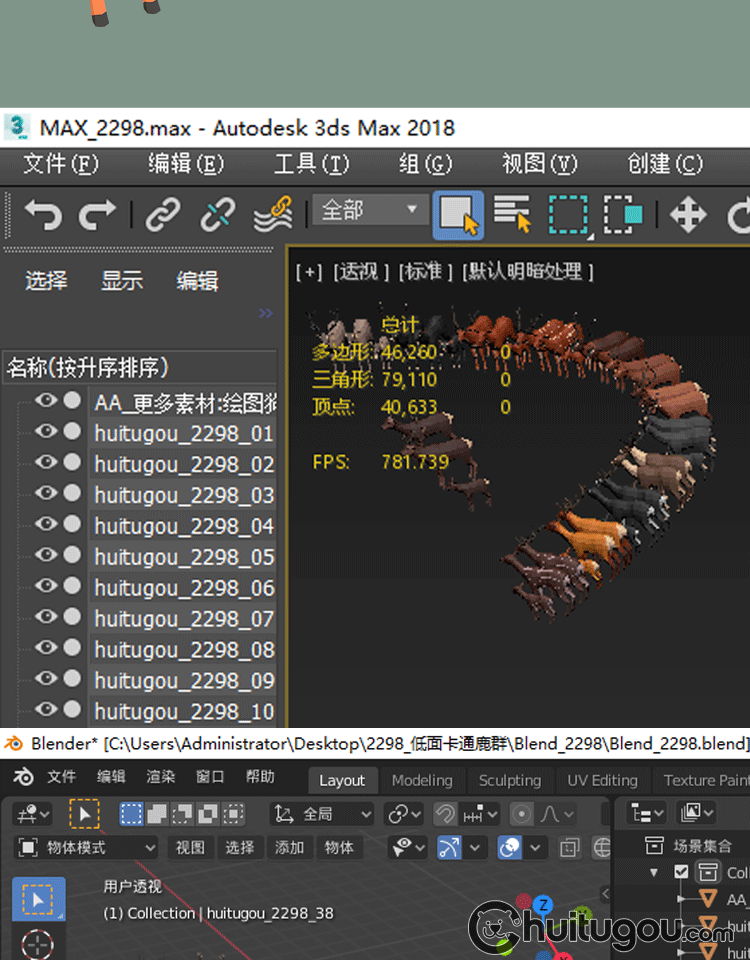The image size is (750, 960).
Task: Click the Rectangular Selection Region icon
Action: (x=568, y=215)
